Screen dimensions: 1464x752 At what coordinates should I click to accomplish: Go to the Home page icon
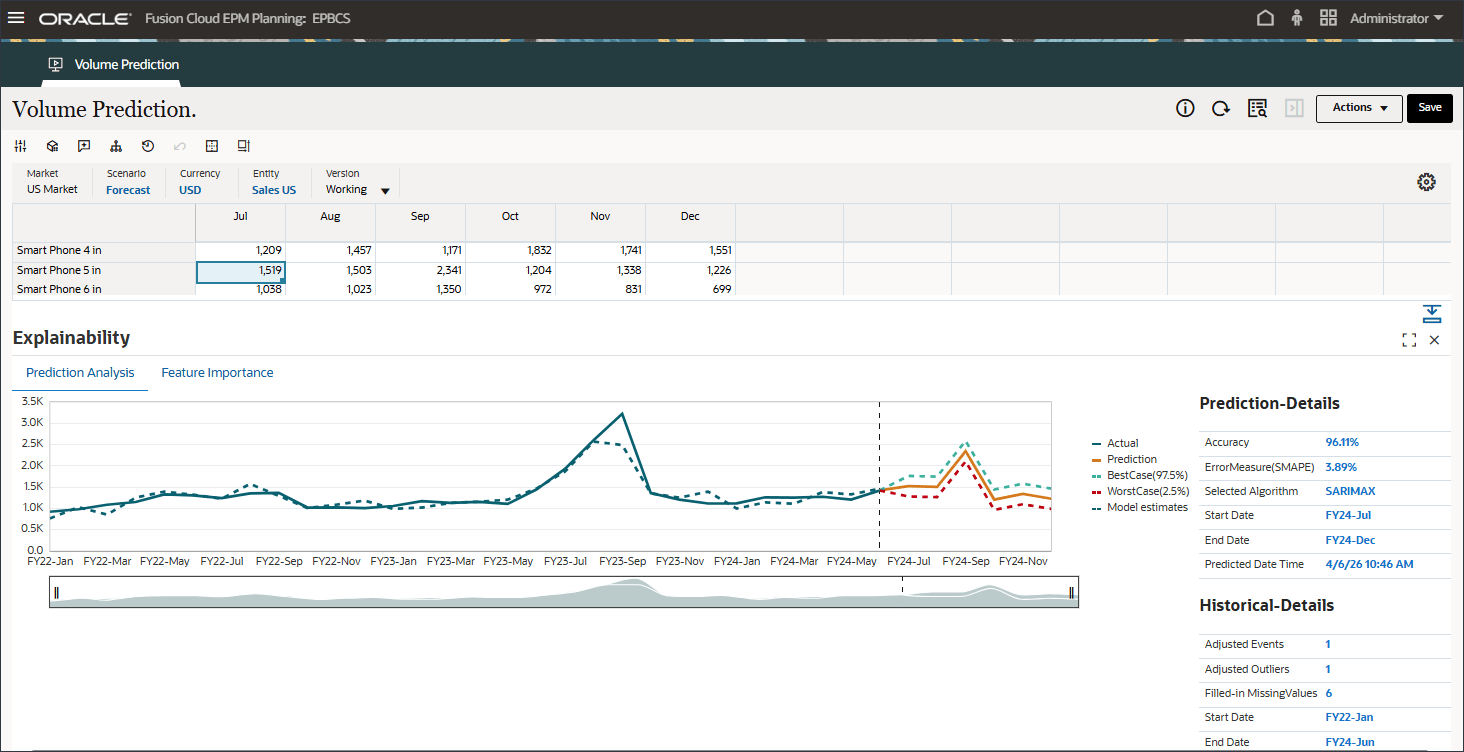[1265, 18]
